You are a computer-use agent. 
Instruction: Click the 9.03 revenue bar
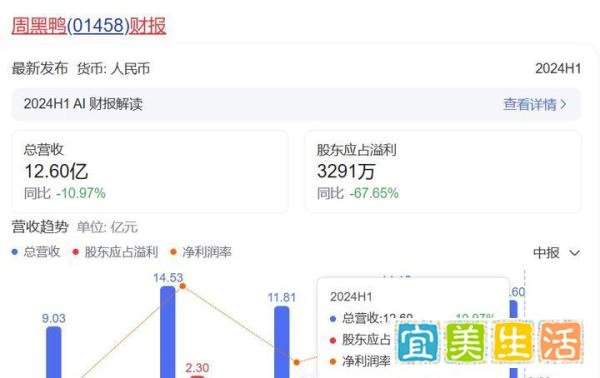pos(54,352)
